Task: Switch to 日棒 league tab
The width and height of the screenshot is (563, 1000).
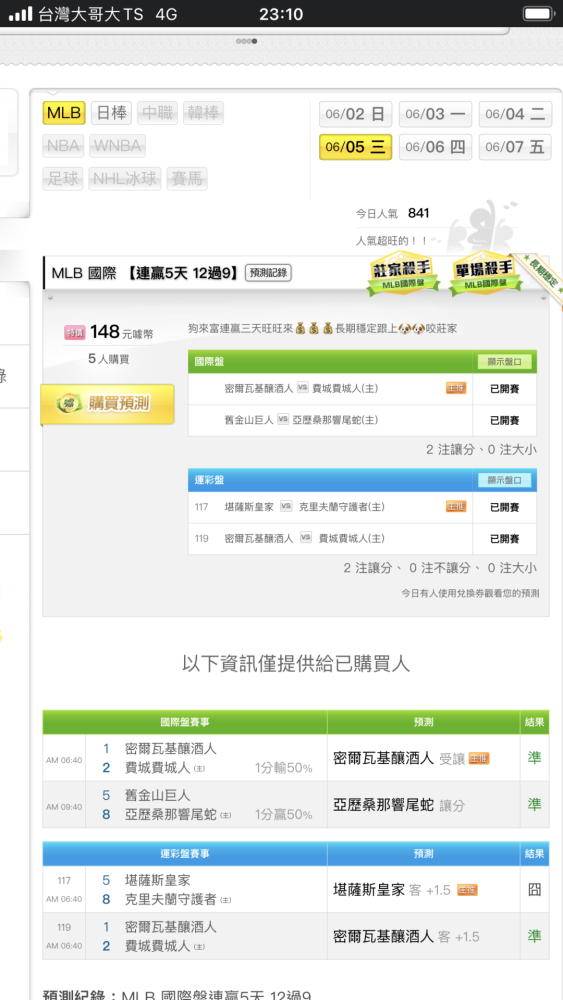Action: [x=111, y=114]
